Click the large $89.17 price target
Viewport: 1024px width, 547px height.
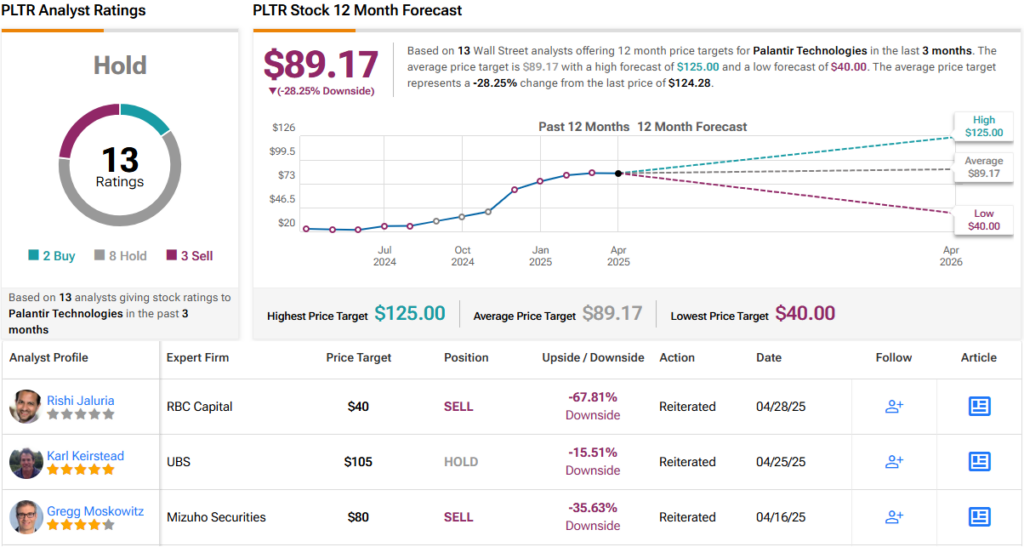[321, 65]
